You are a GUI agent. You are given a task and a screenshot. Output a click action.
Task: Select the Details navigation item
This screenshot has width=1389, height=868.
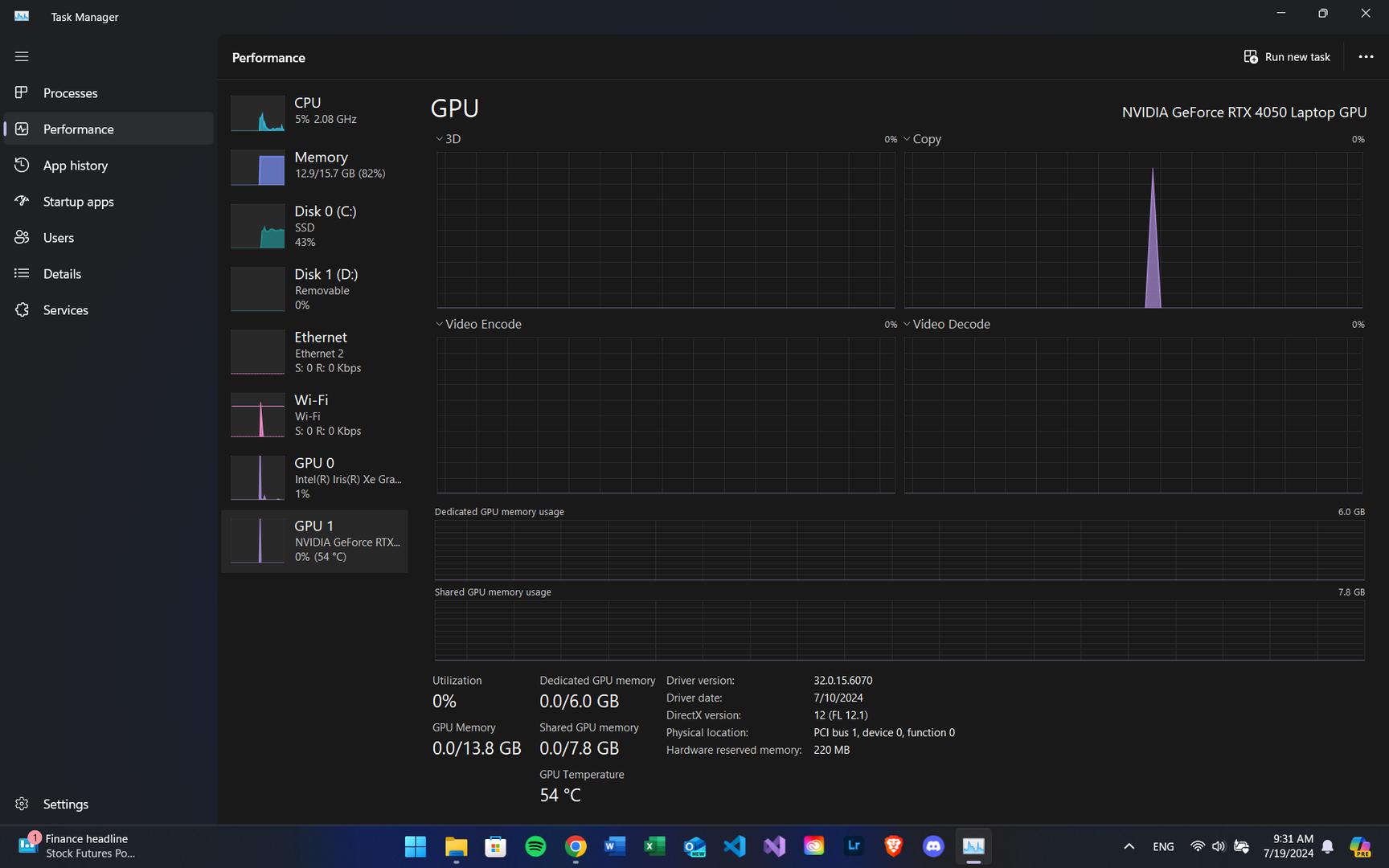(62, 274)
